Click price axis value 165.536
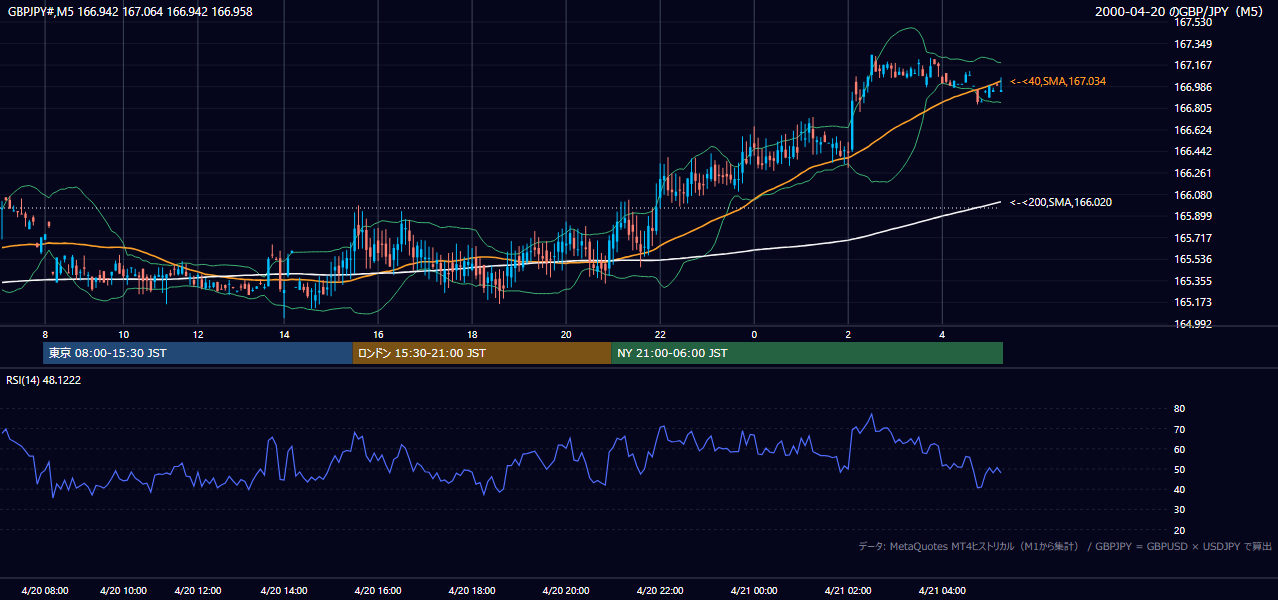Screen dimensions: 1278x600 click(x=1192, y=259)
